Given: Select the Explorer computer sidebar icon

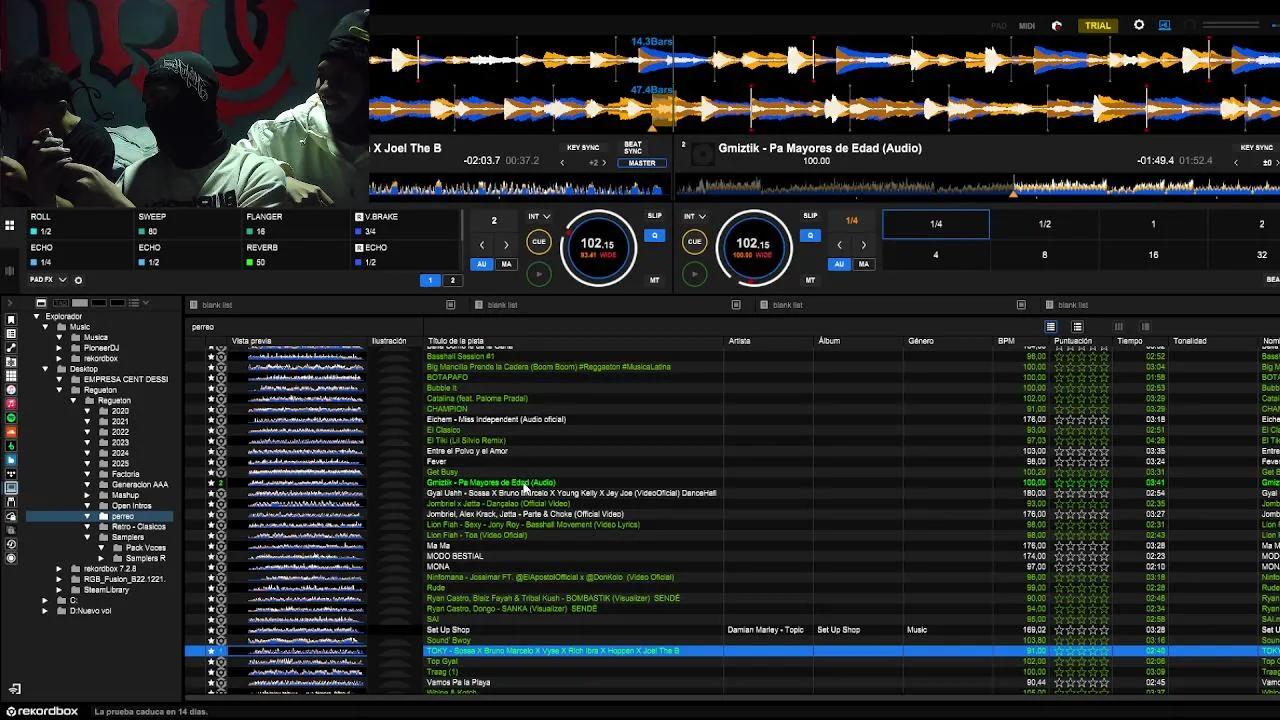Looking at the screenshot, I should 11,488.
